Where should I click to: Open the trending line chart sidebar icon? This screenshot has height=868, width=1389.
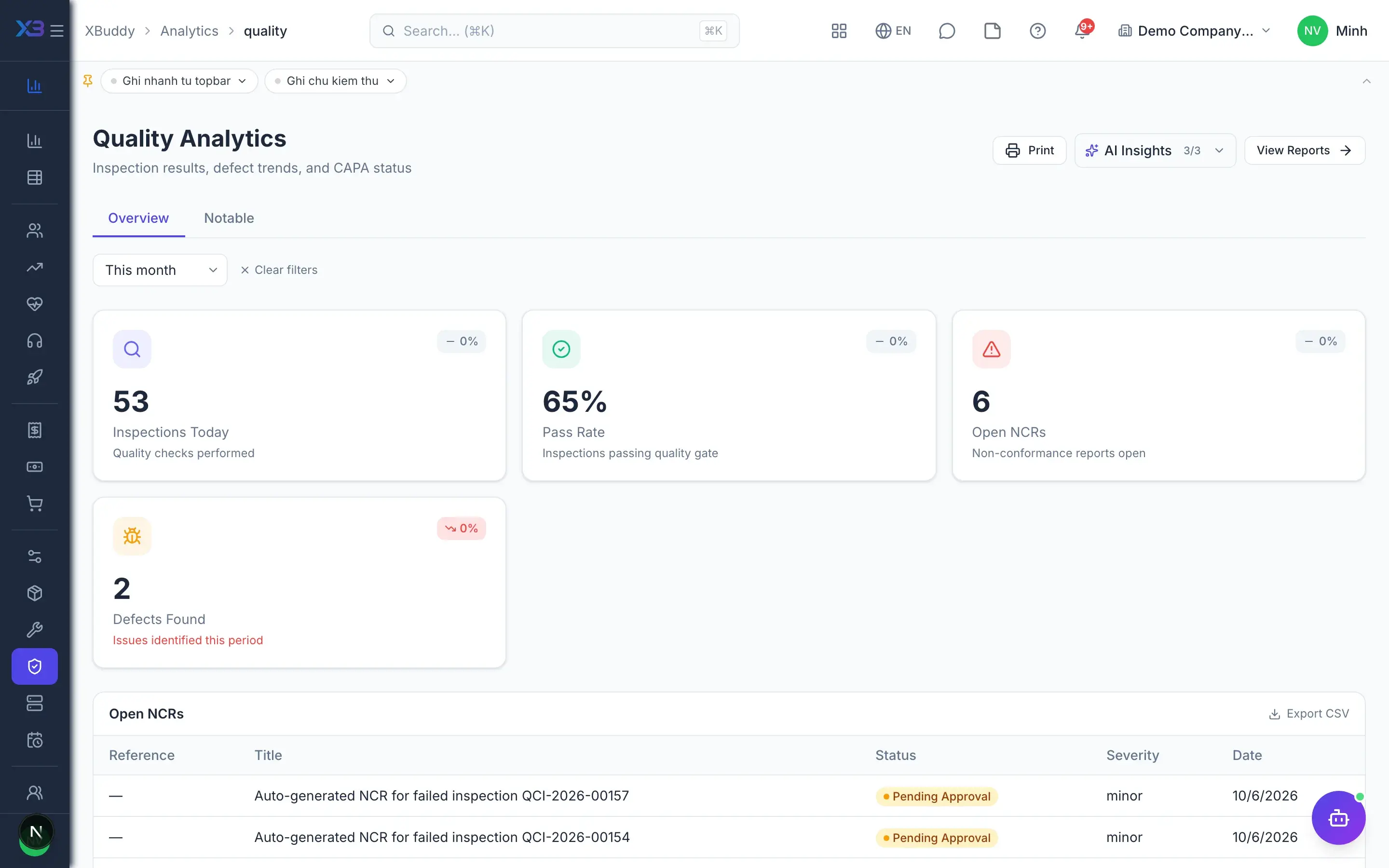34,267
